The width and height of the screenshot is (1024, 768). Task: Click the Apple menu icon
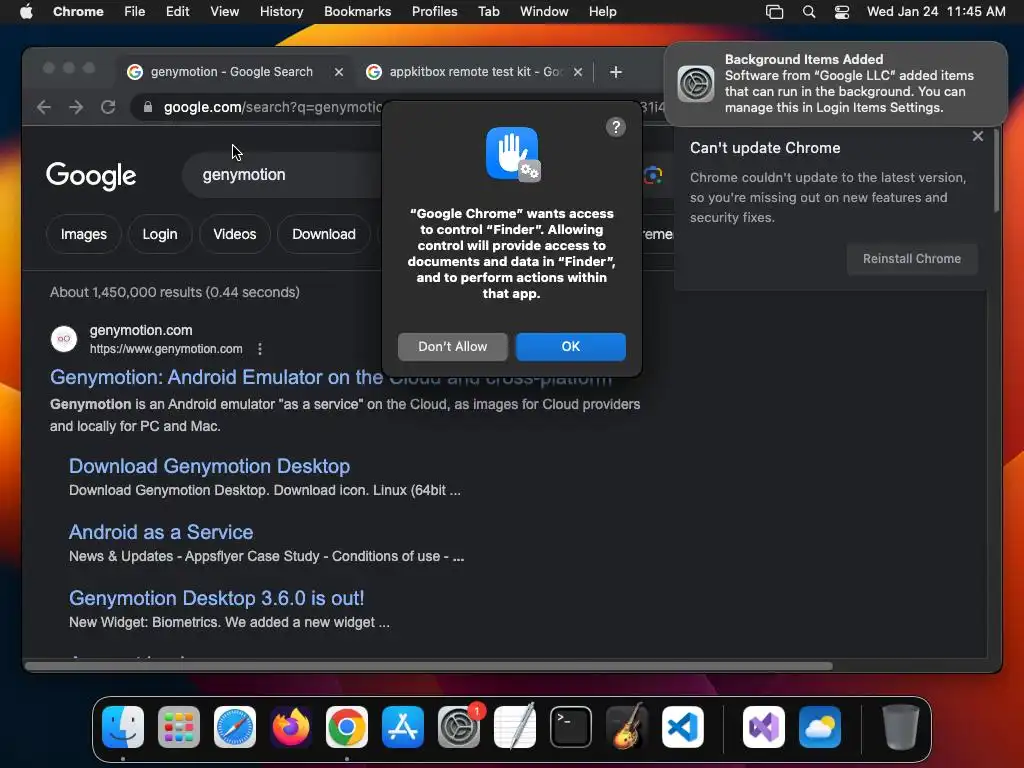26,11
